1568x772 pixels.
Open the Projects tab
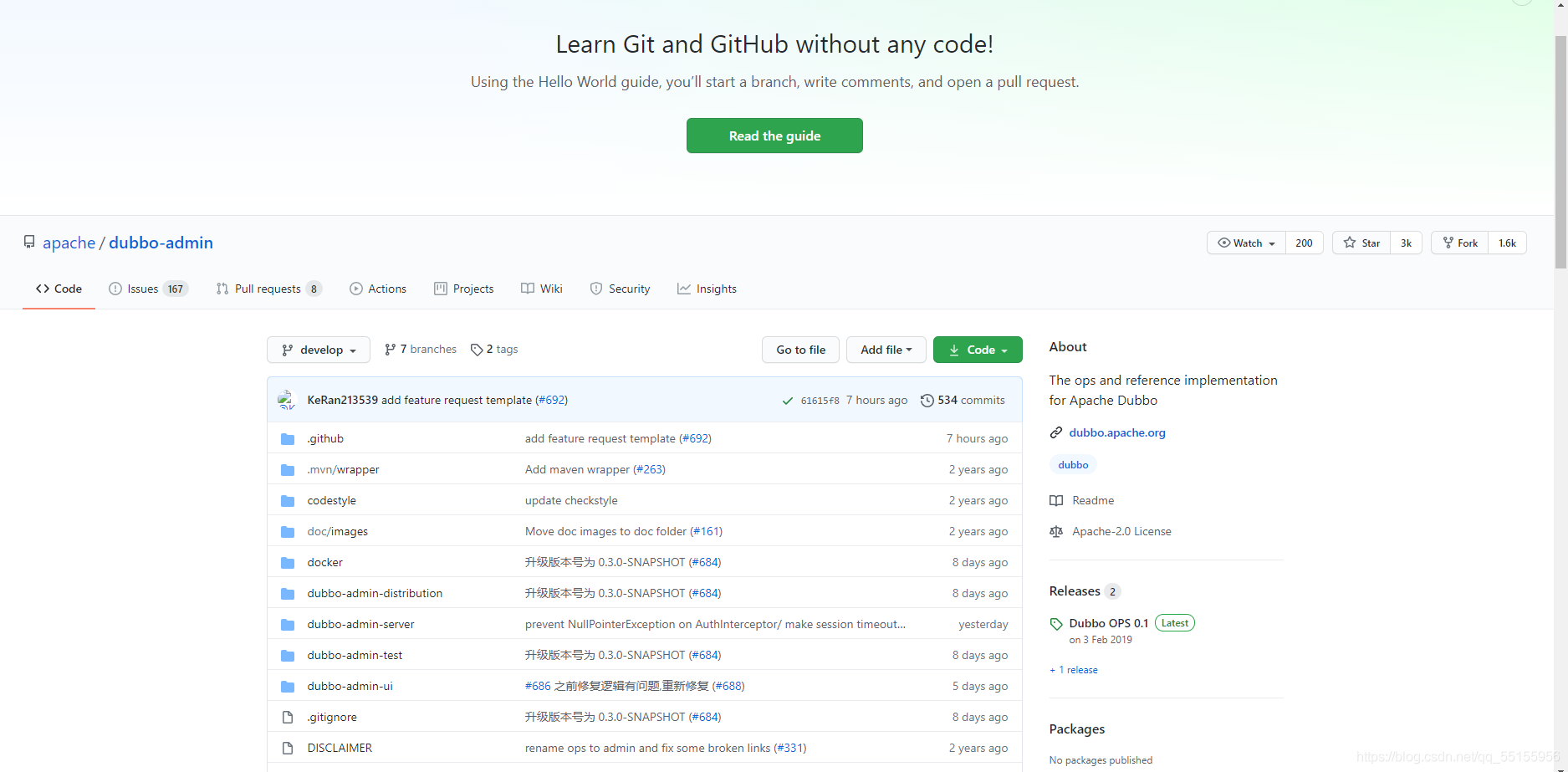464,289
